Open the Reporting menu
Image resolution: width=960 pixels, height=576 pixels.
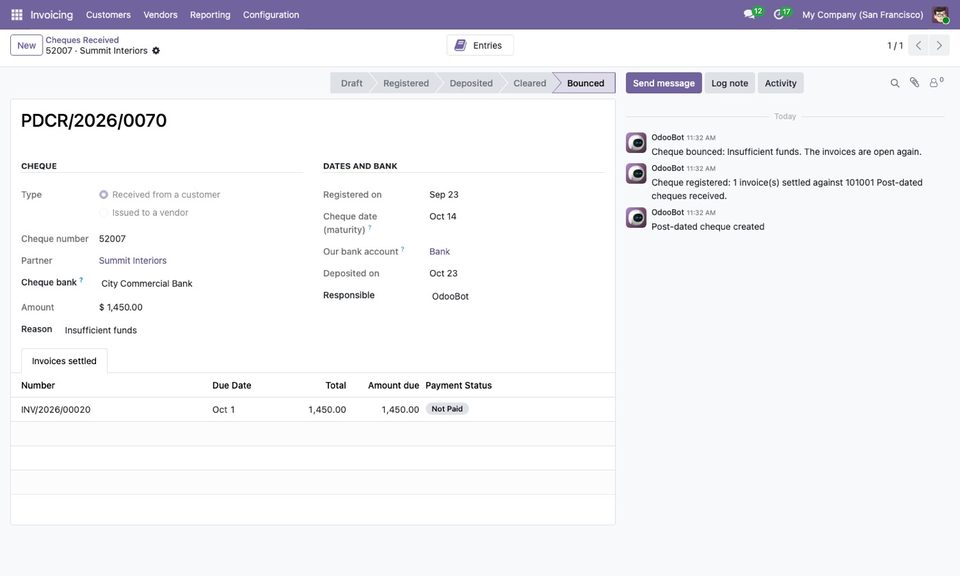tap(210, 15)
